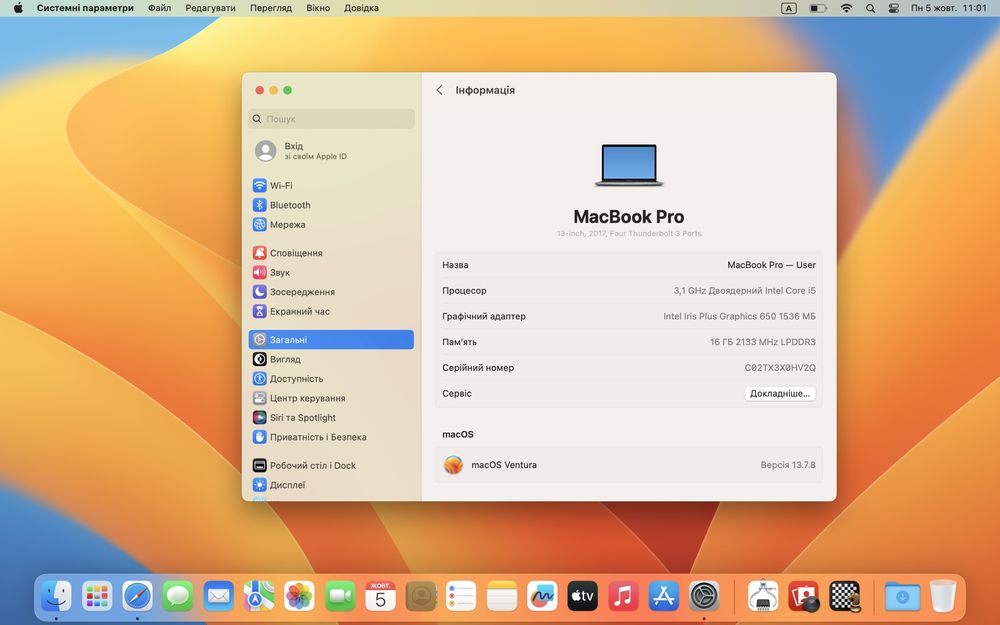Launch Freeform from the Dock
Screen dimensions: 1000x625
pyautogui.click(x=542, y=596)
